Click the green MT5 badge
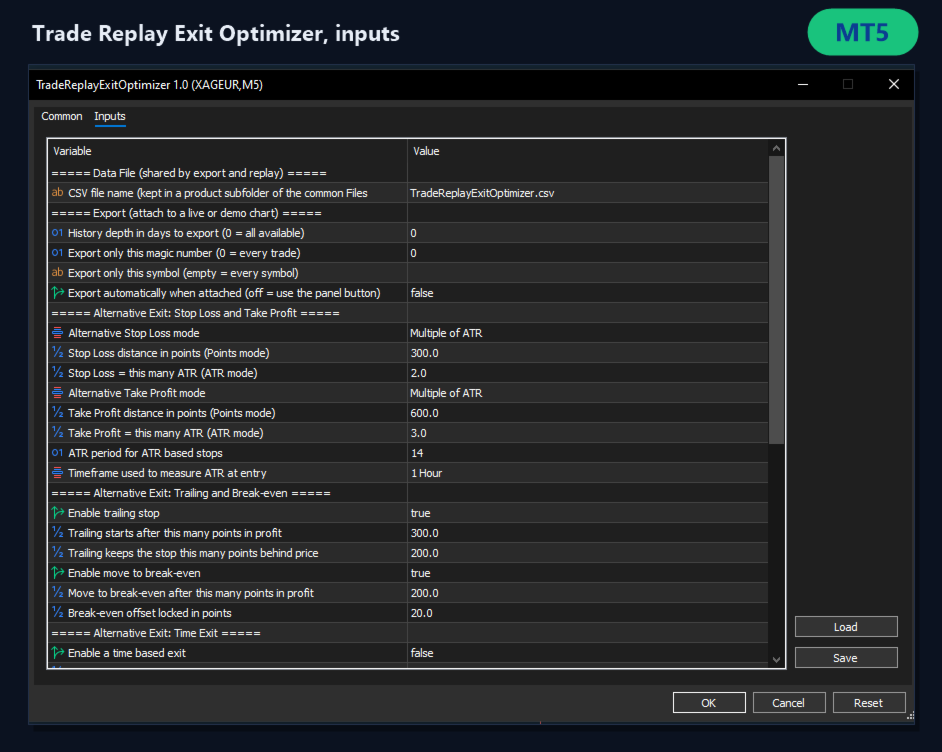This screenshot has height=752, width=942. (862, 32)
